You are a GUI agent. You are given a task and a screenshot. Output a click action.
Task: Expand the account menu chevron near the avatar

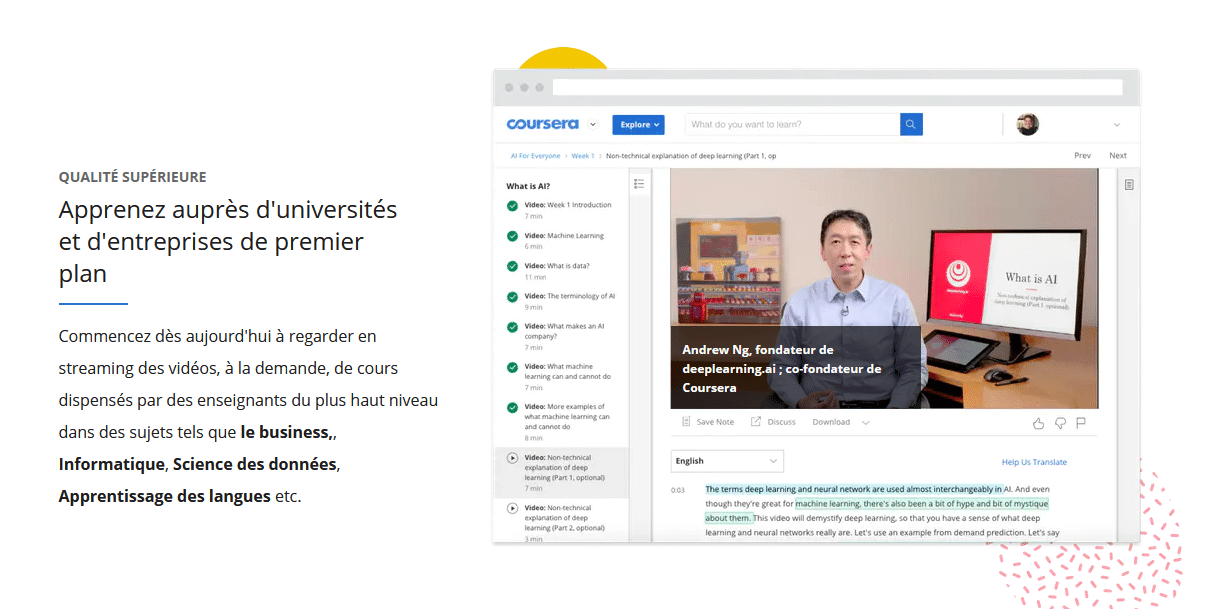pos(1117,125)
